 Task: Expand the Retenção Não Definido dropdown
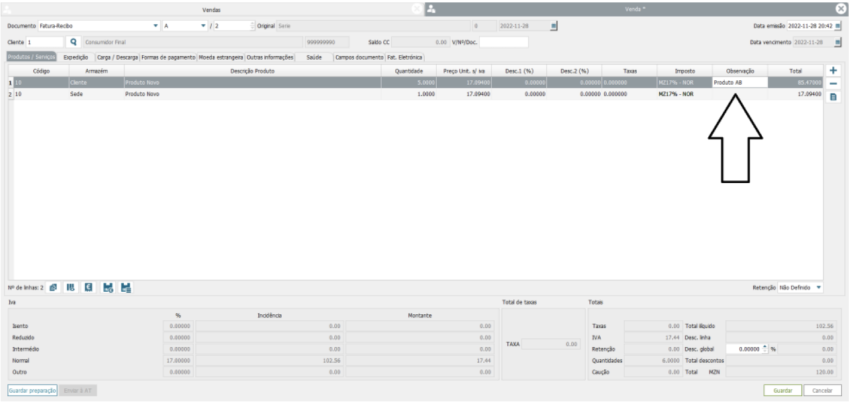click(x=818, y=288)
